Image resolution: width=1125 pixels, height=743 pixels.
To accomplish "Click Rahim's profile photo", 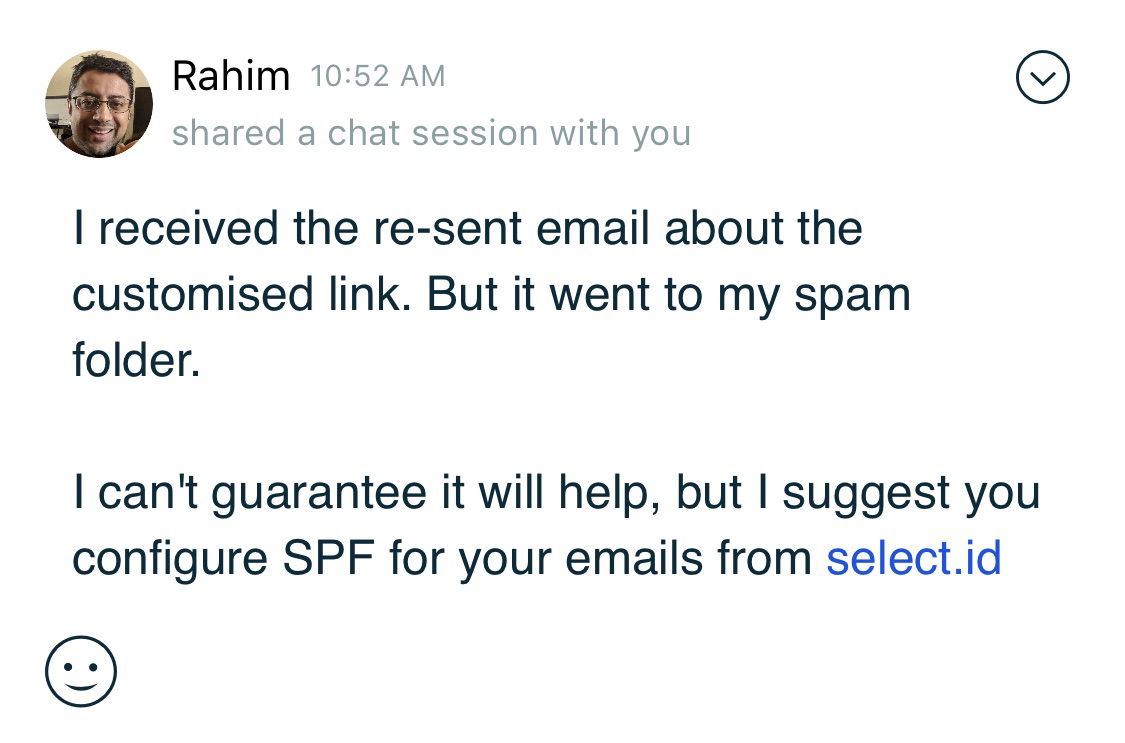I will [x=98, y=104].
